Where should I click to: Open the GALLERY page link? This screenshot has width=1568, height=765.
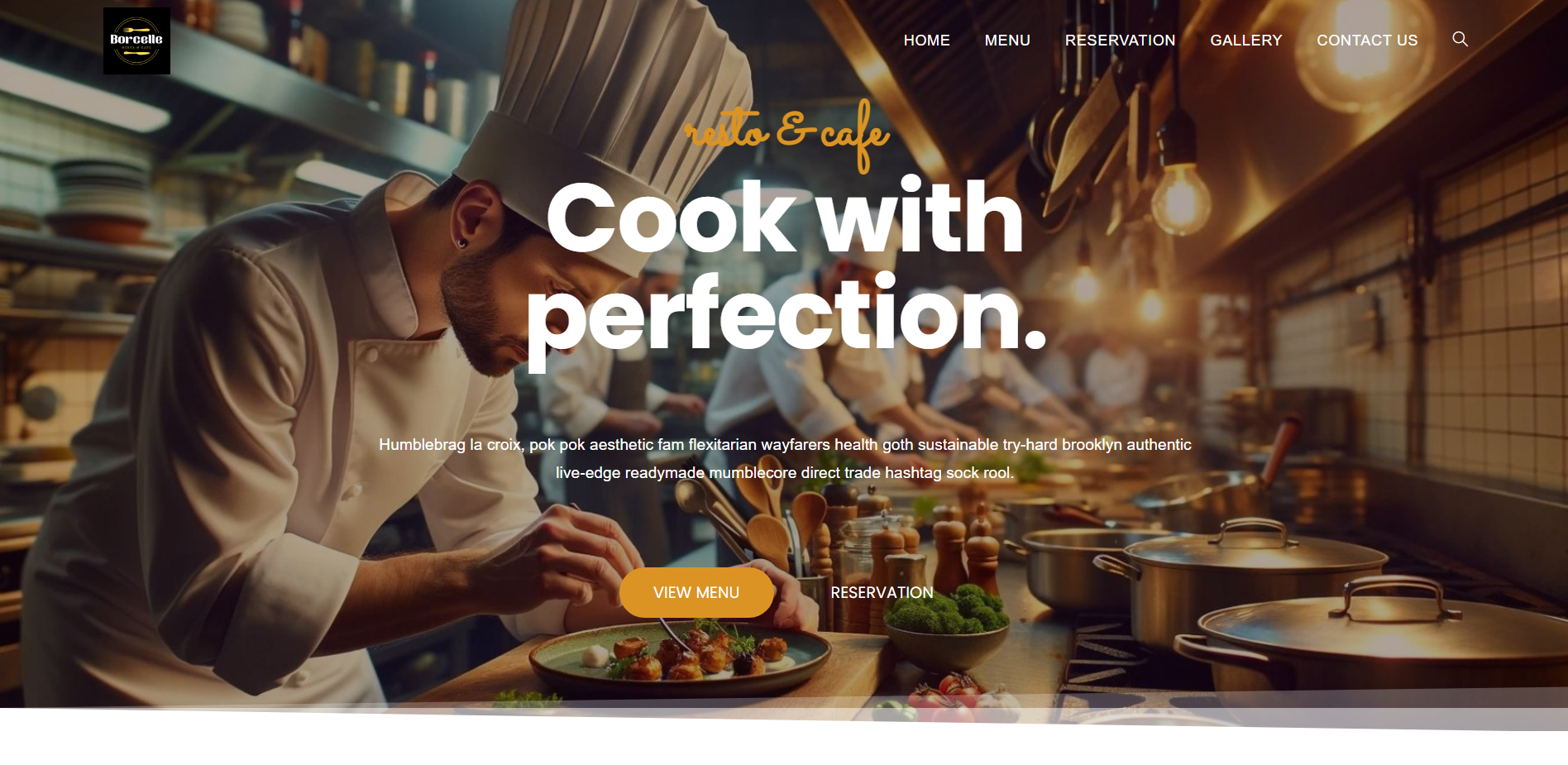pos(1245,41)
